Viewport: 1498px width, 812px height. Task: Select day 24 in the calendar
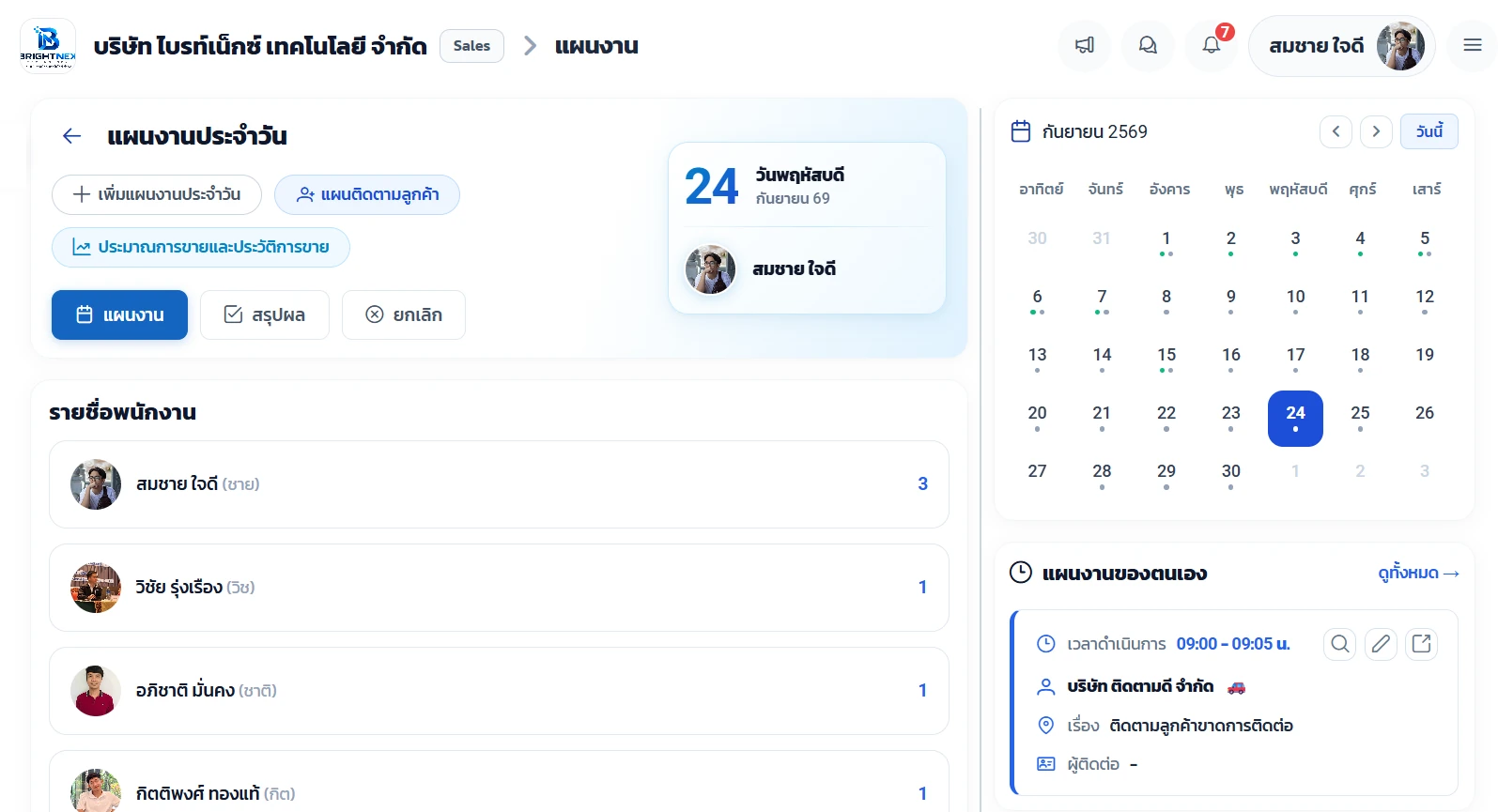pyautogui.click(x=1295, y=418)
